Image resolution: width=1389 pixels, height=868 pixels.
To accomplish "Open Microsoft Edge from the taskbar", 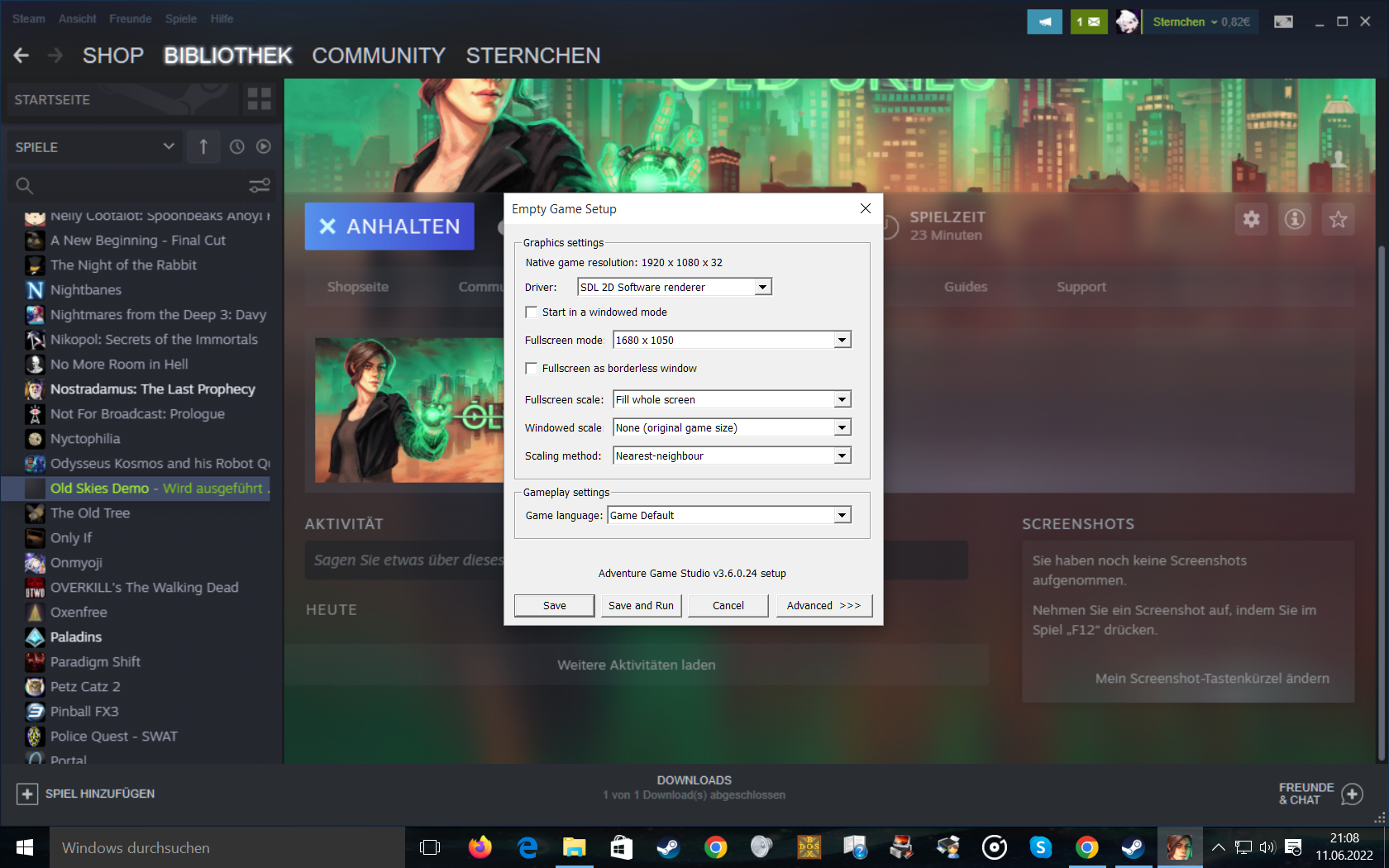I will point(527,847).
